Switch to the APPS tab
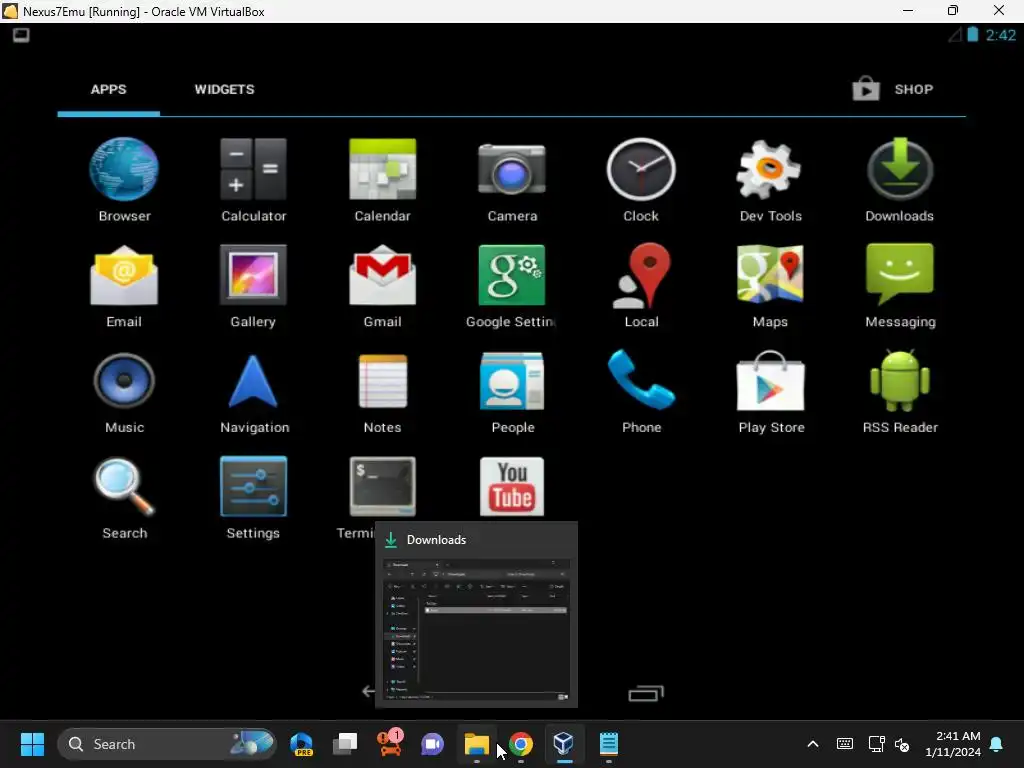The height and width of the screenshot is (768, 1024). (x=108, y=89)
